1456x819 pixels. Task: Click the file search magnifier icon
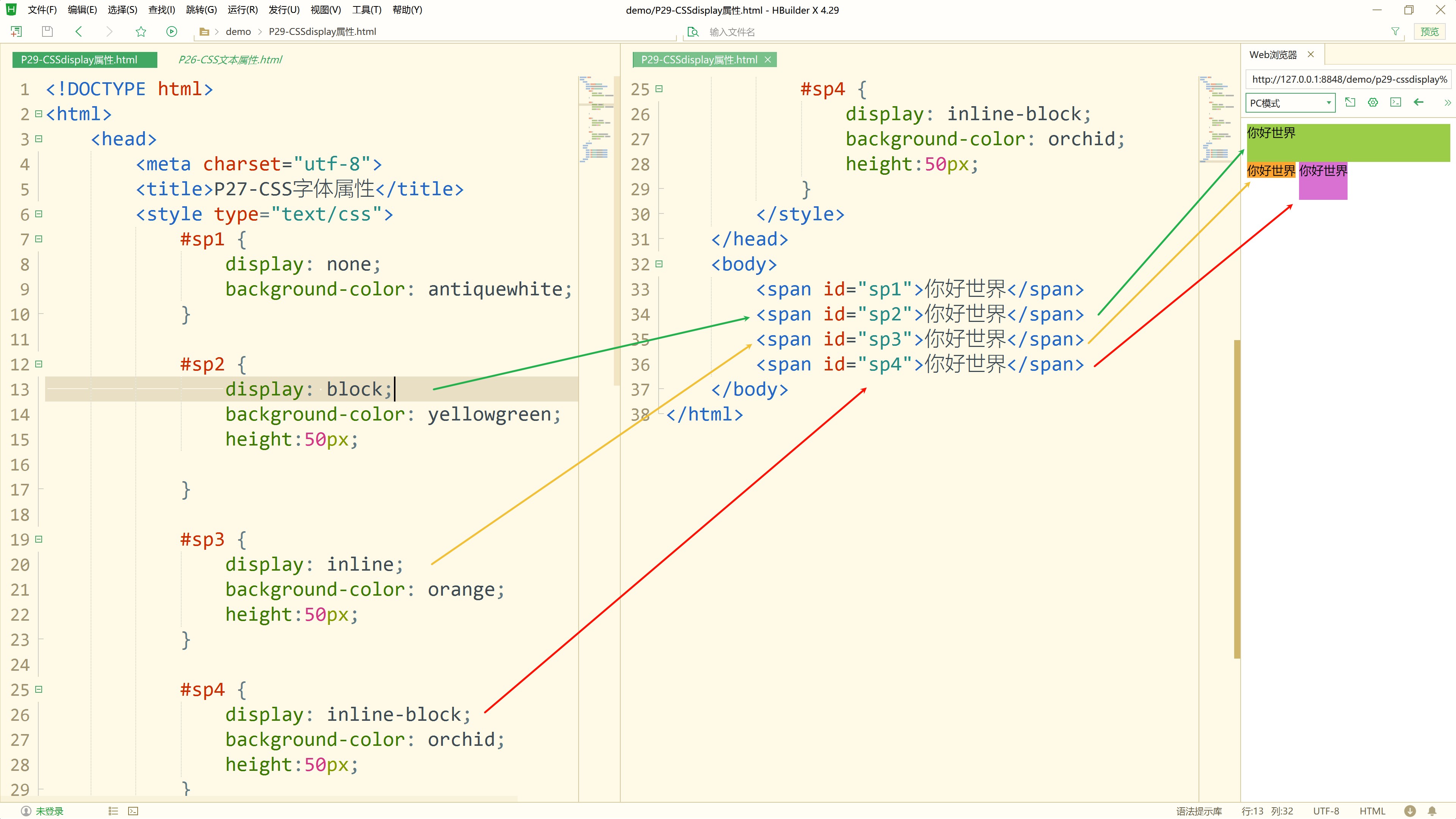click(x=693, y=31)
